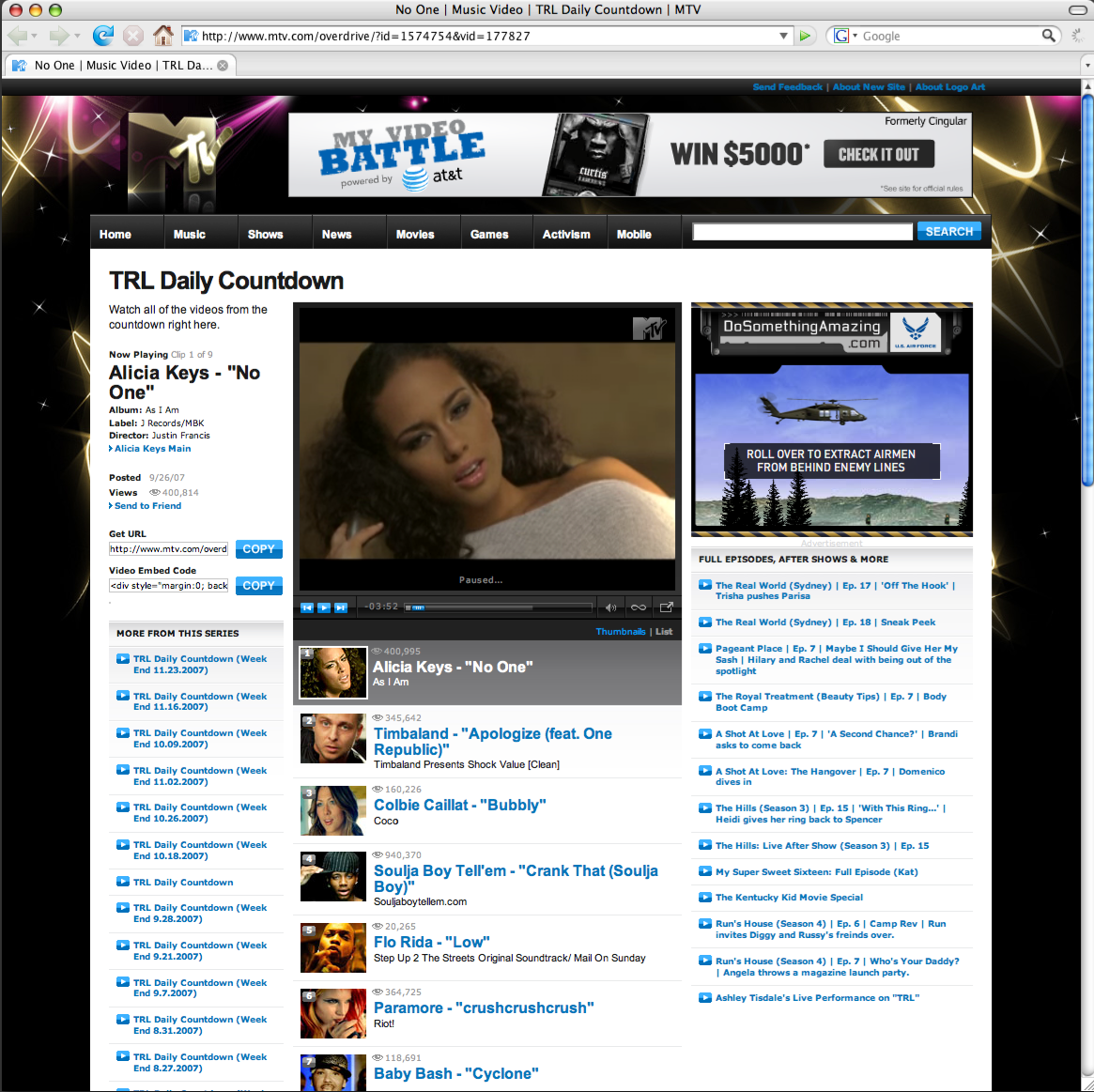Play icon for TRL Countdown Week End 10.09.2007
This screenshot has height=1092, width=1094.
(123, 732)
